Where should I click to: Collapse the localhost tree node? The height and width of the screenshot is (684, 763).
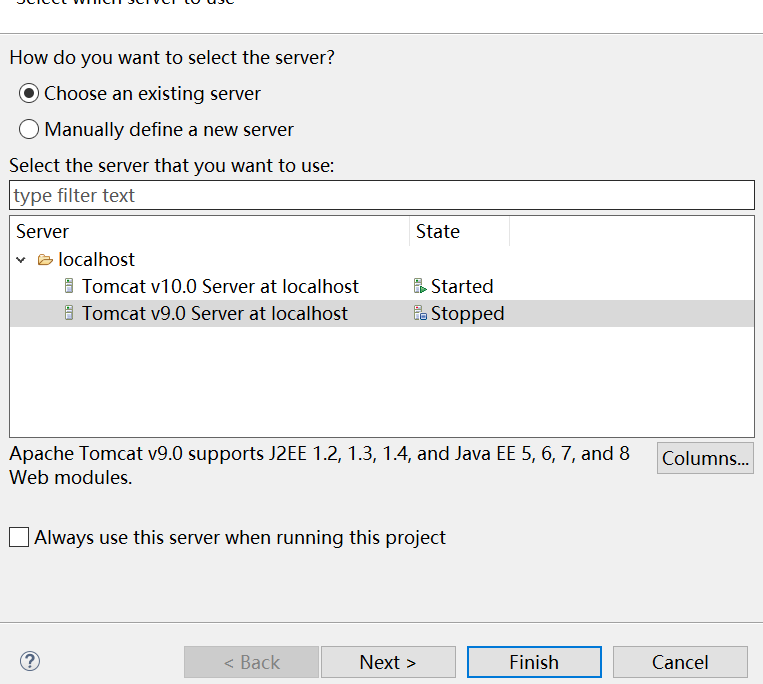tap(22, 260)
